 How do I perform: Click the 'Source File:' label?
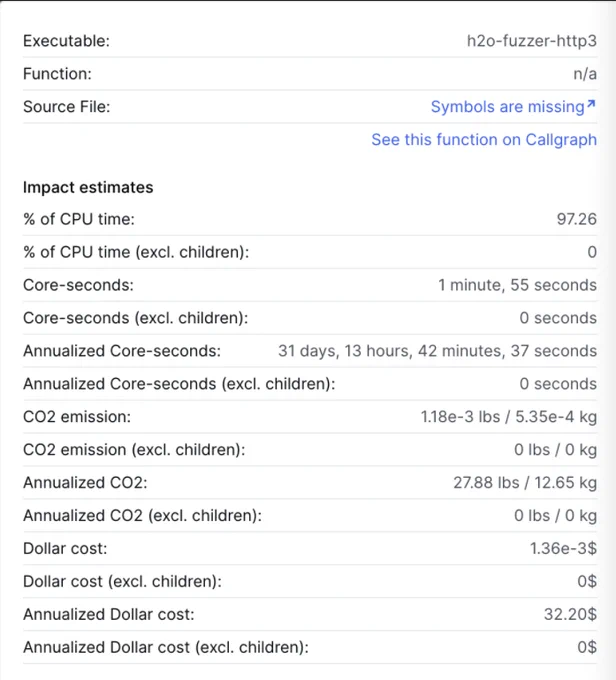tap(67, 107)
